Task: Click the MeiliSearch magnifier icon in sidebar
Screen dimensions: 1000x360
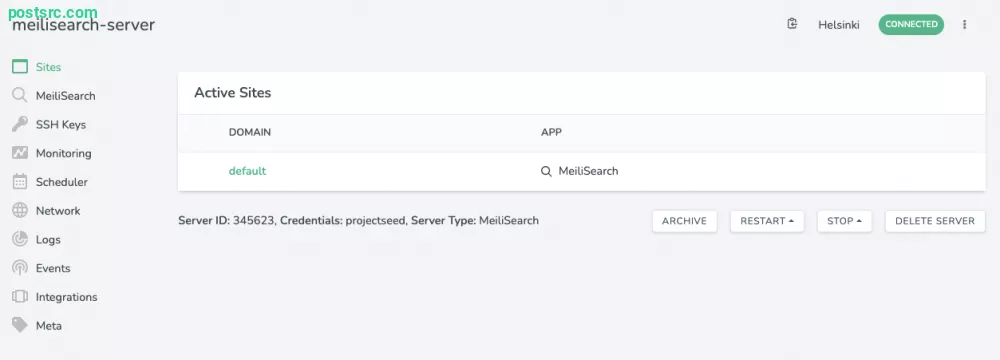Action: 20,96
